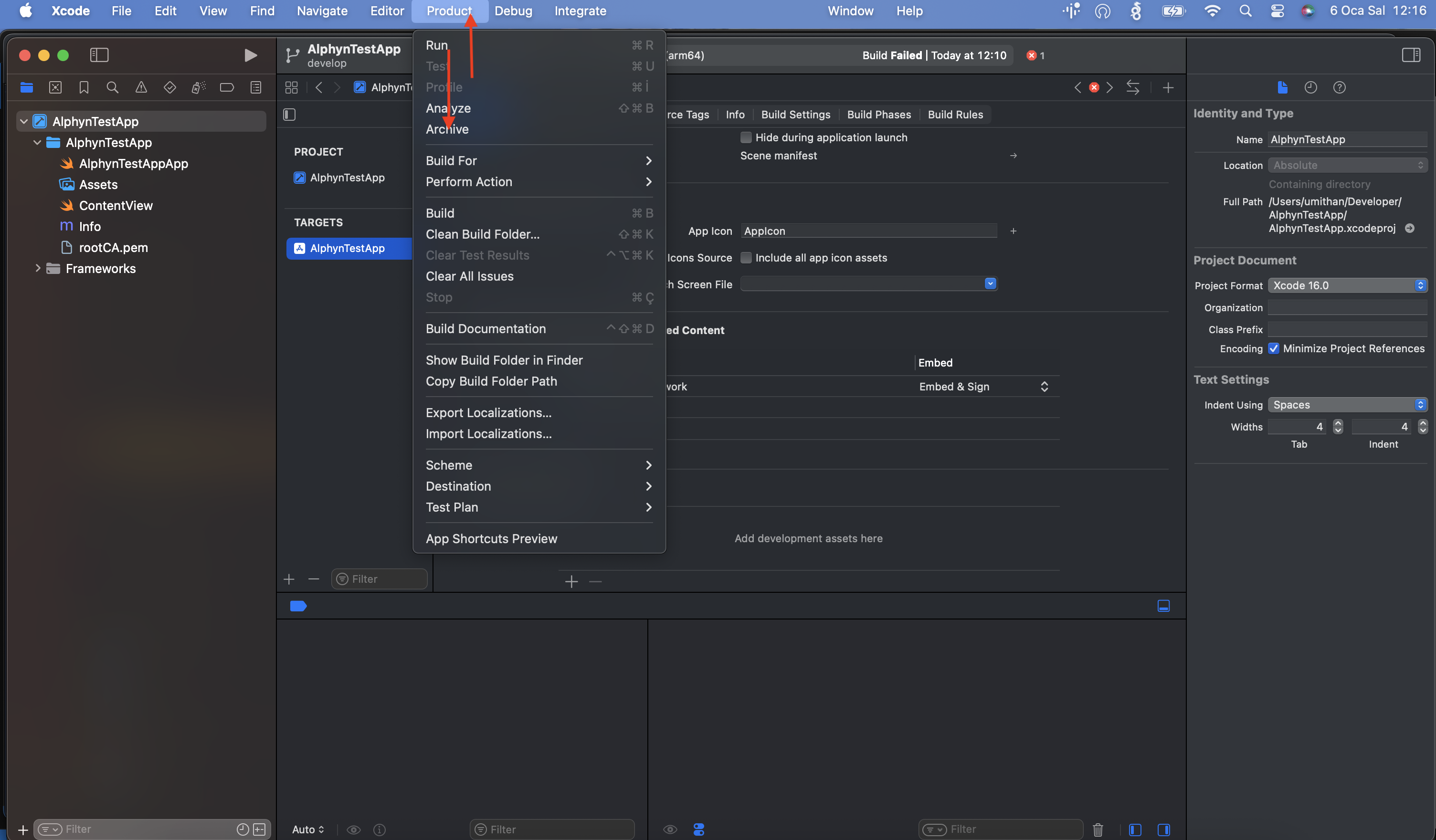This screenshot has width=1436, height=840.
Task: Click the Name field AlphynTestApp in inspector
Action: point(1347,140)
